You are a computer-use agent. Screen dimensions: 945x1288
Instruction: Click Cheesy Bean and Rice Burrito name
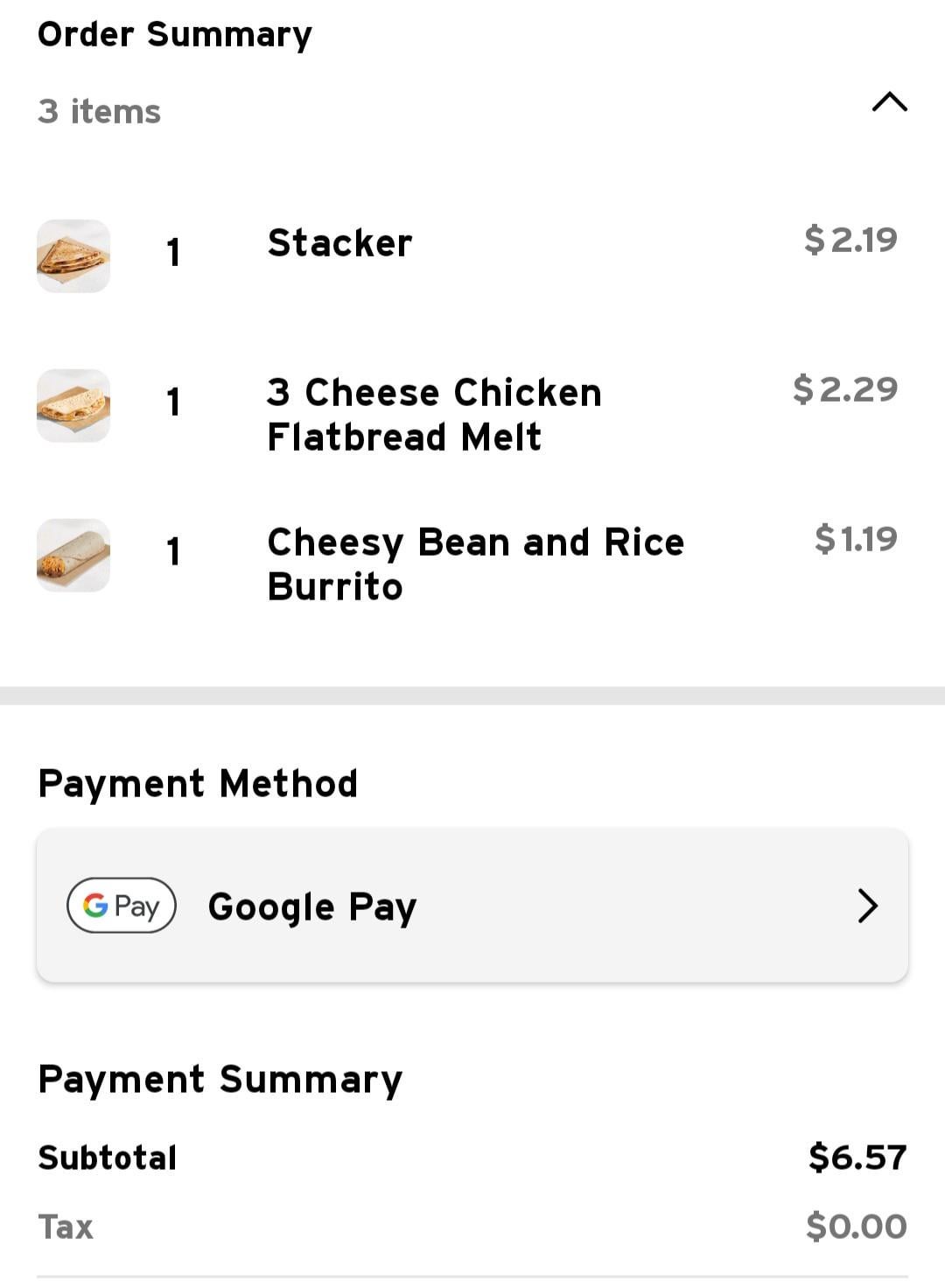[x=475, y=564]
